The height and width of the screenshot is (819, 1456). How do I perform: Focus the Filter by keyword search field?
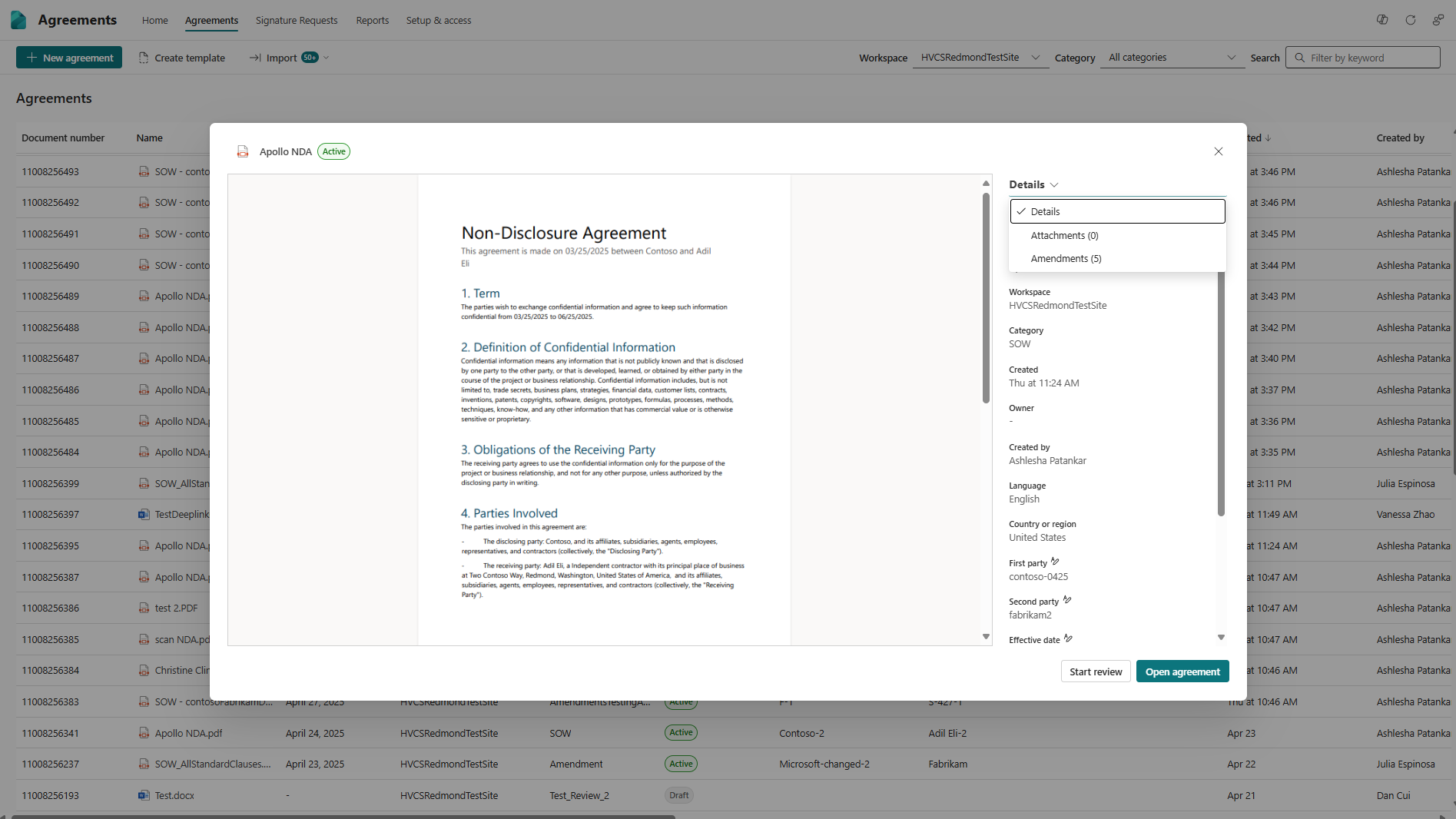click(1363, 58)
